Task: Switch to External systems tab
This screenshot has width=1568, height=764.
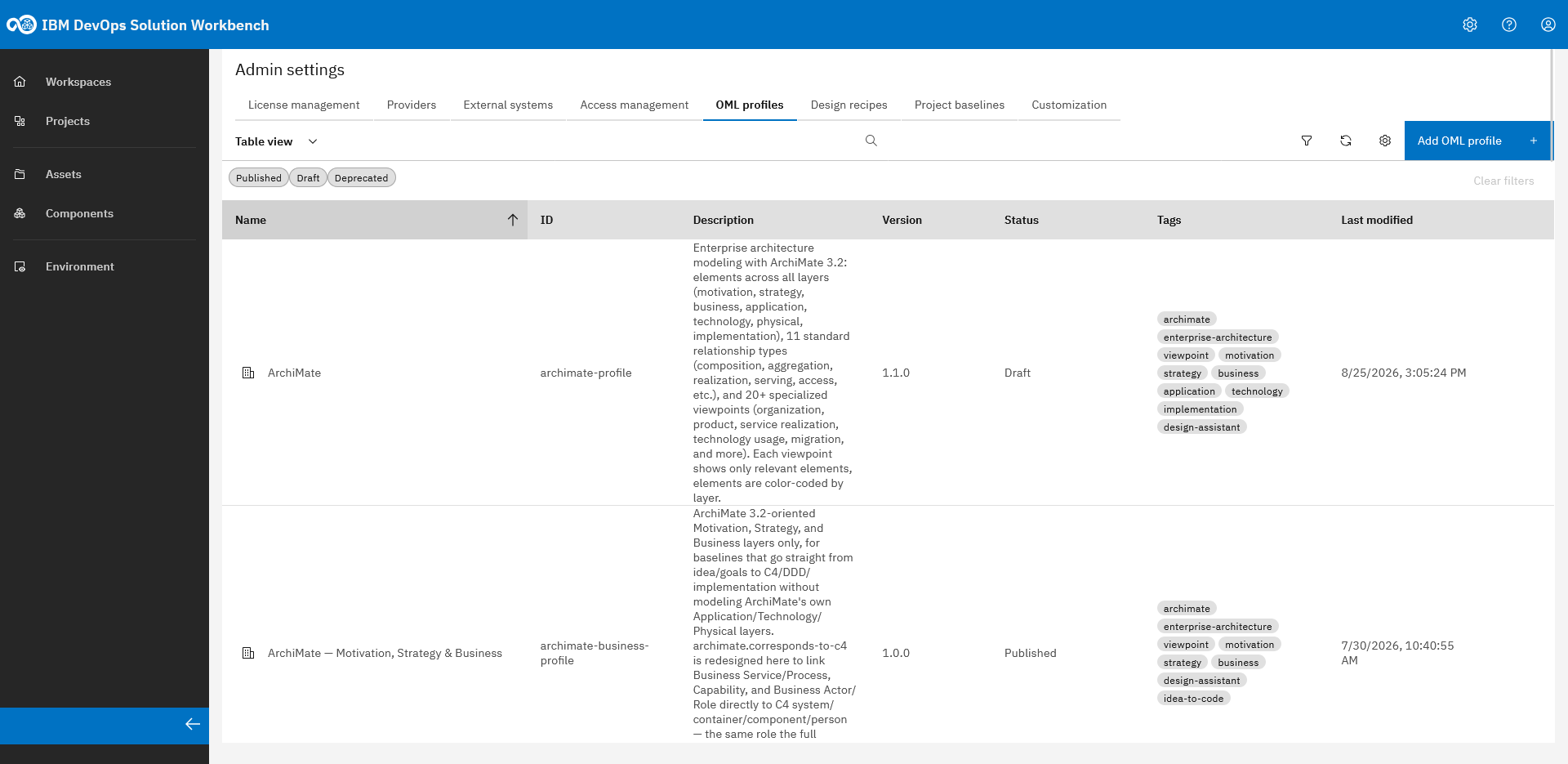Action: (508, 105)
